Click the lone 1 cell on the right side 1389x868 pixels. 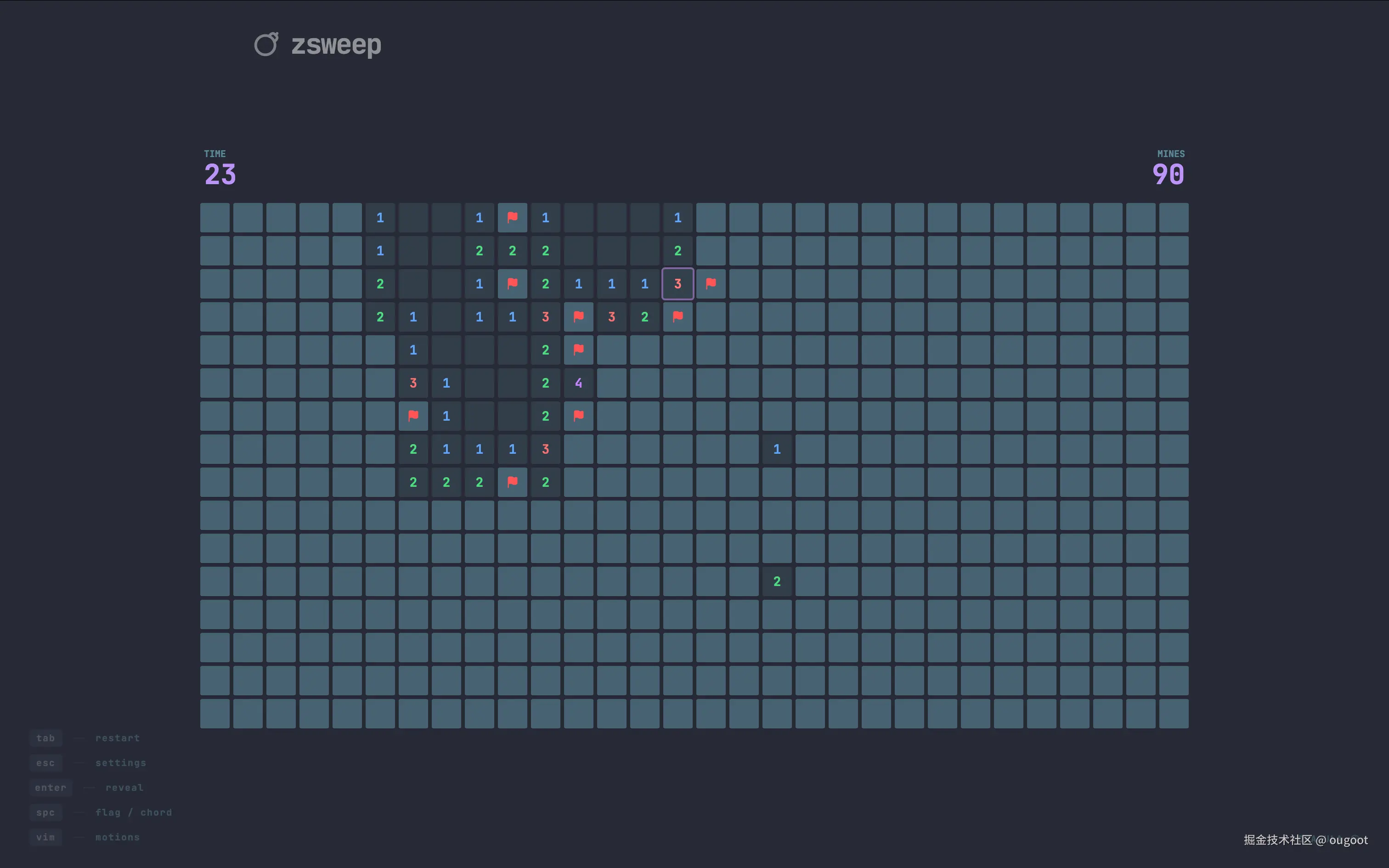point(777,449)
